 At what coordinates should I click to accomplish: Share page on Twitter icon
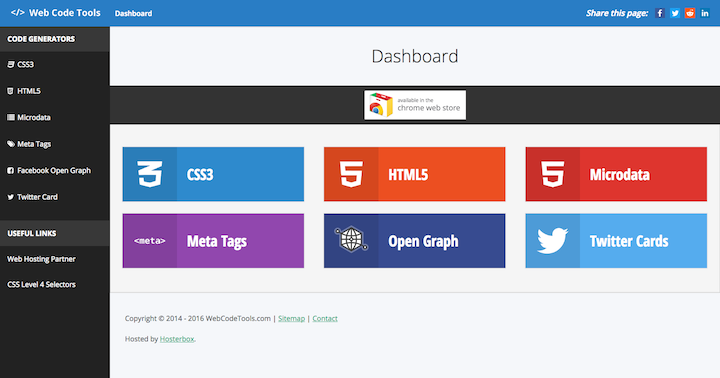675,13
